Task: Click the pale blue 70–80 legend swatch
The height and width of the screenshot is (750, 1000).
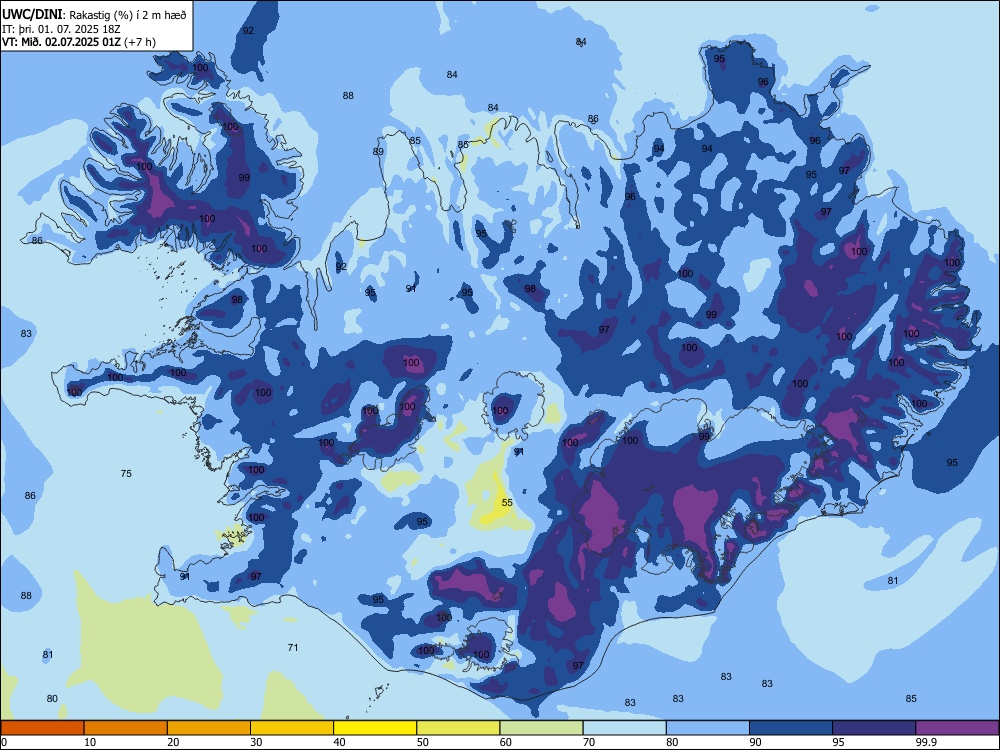Action: point(624,728)
